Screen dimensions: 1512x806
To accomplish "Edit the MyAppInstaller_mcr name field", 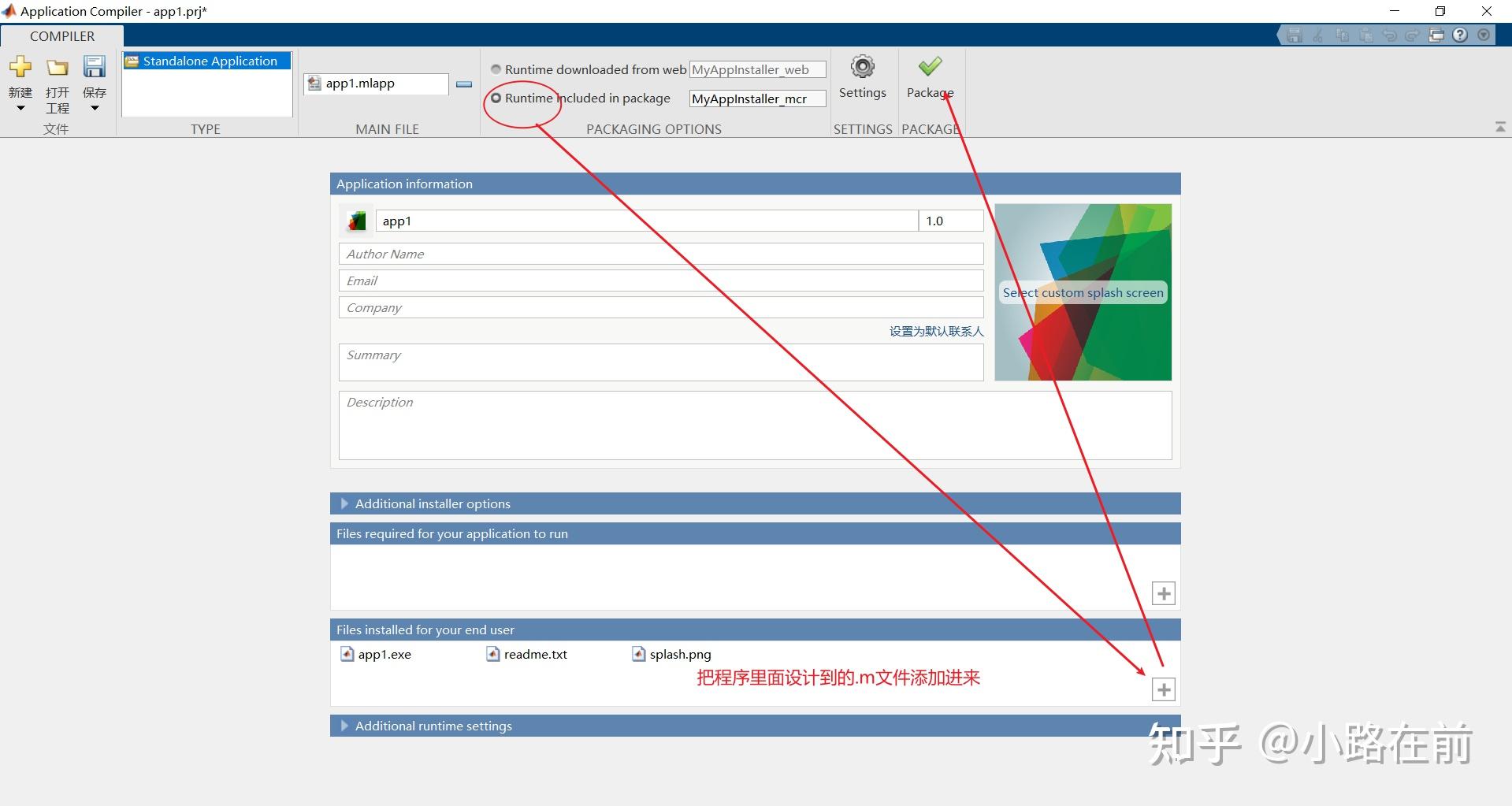I will [757, 98].
